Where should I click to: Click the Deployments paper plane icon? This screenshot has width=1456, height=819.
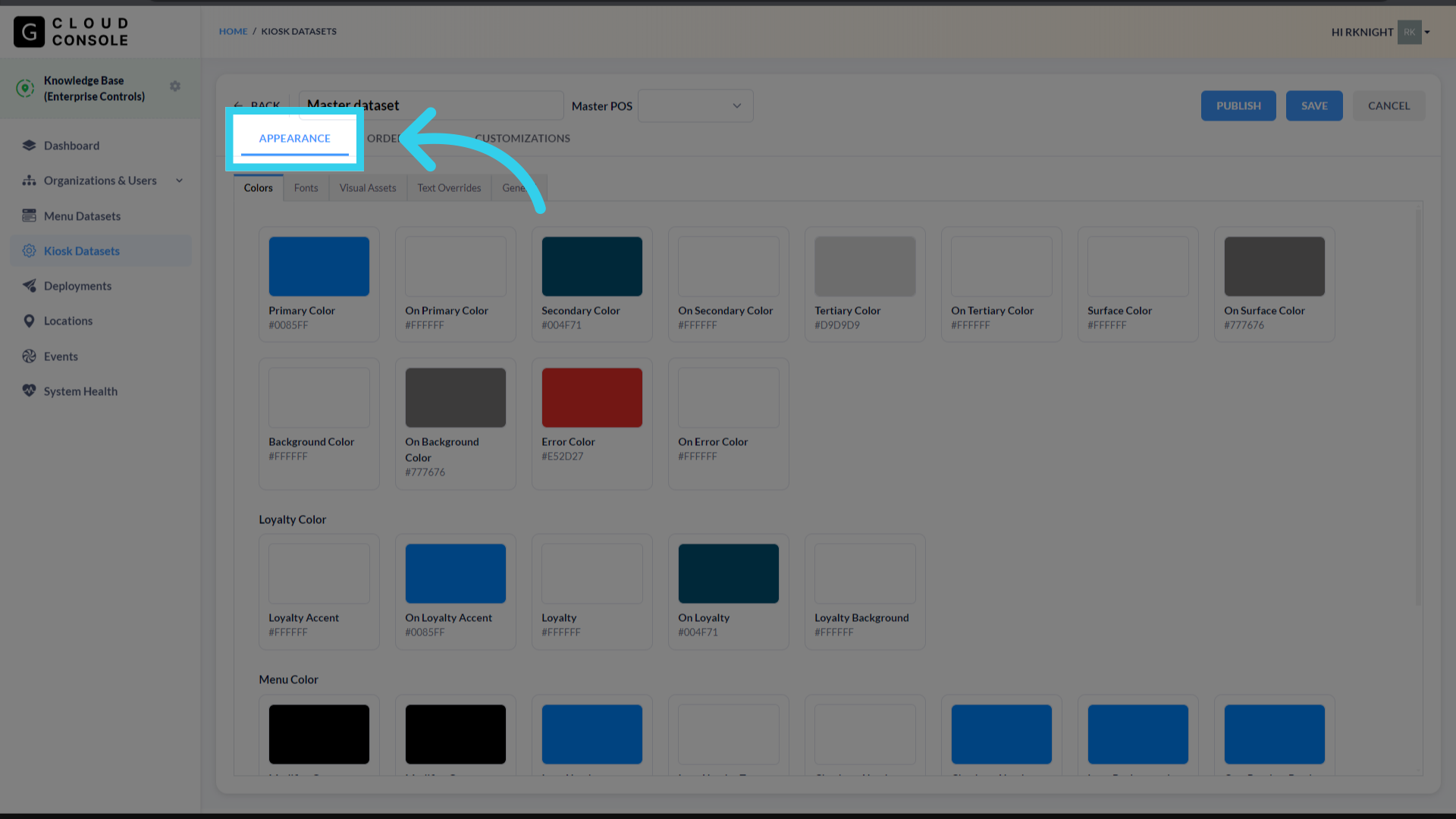point(29,286)
